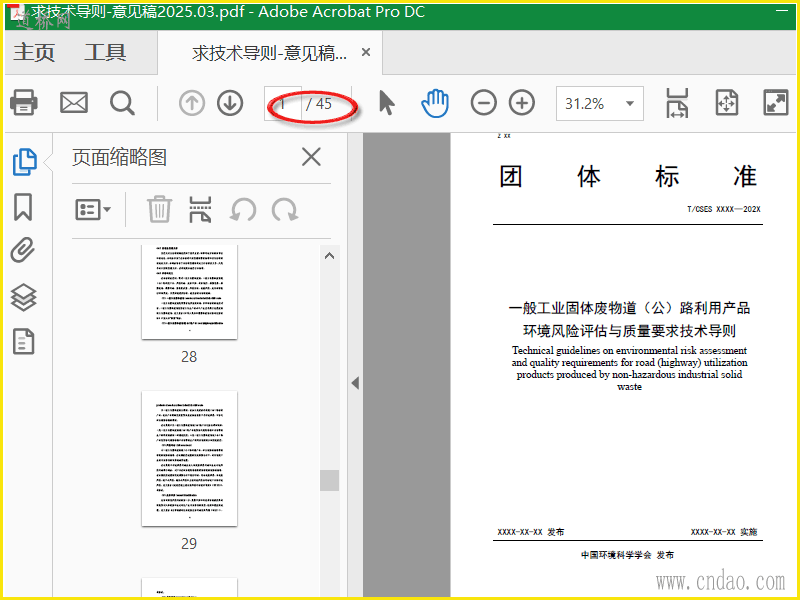Select the page 29 thumbnail
Image resolution: width=800 pixels, height=600 pixels.
(189, 458)
